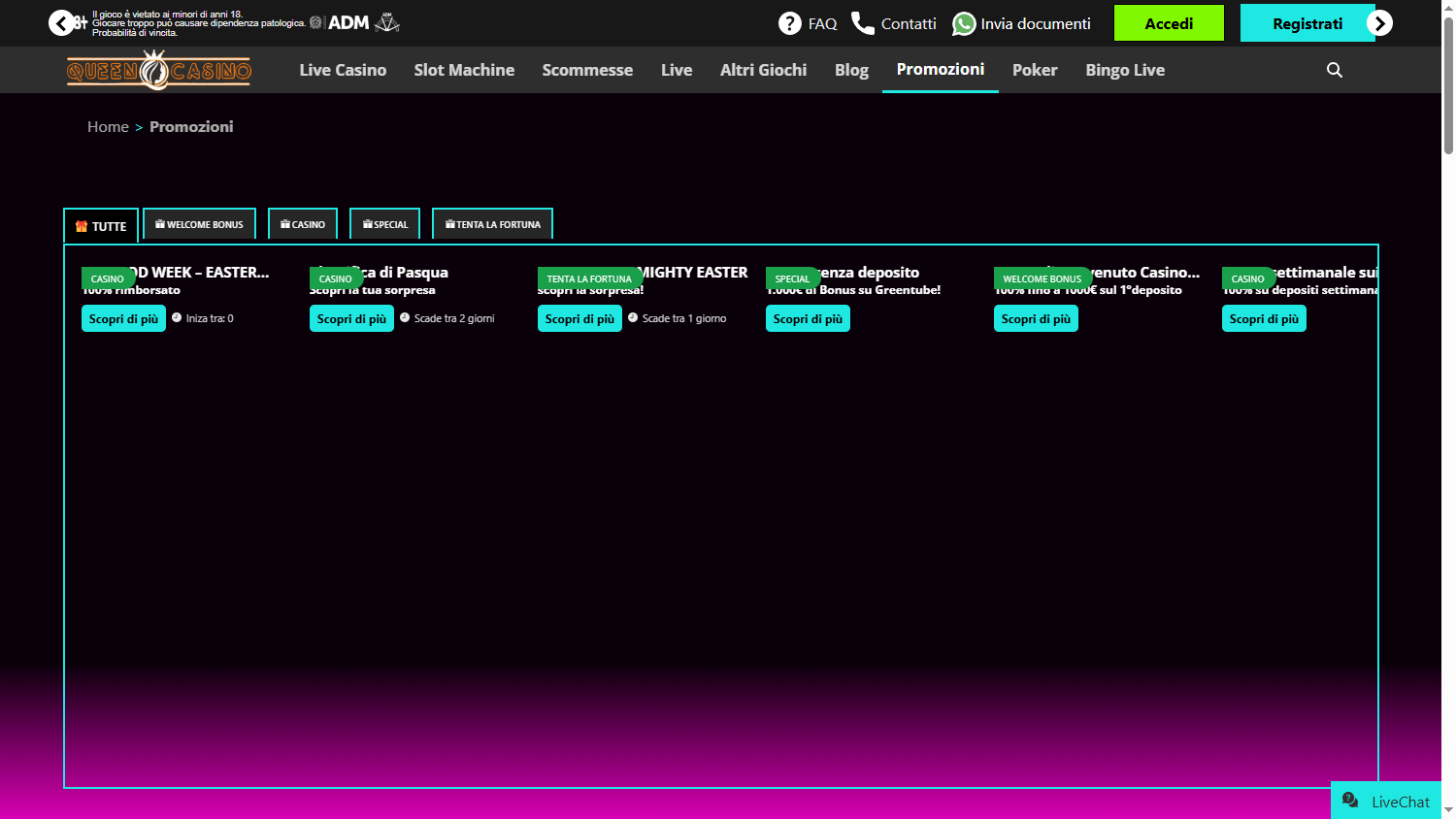This screenshot has height=819, width=1456.
Task: Click CASINO badge on the 100% rimborsato promo
Action: pos(108,278)
